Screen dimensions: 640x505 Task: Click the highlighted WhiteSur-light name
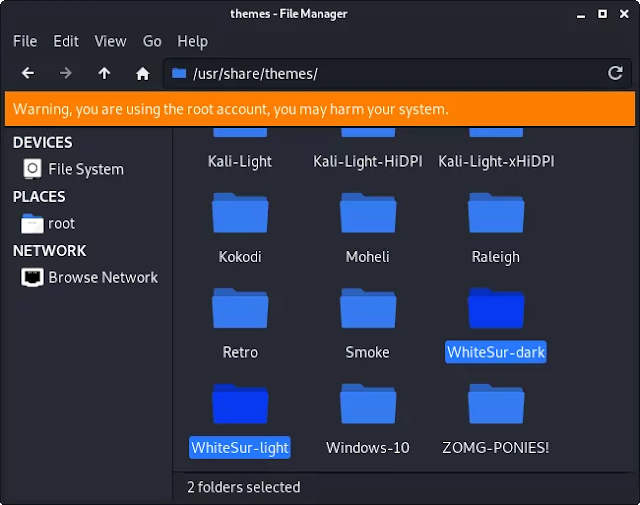point(240,447)
